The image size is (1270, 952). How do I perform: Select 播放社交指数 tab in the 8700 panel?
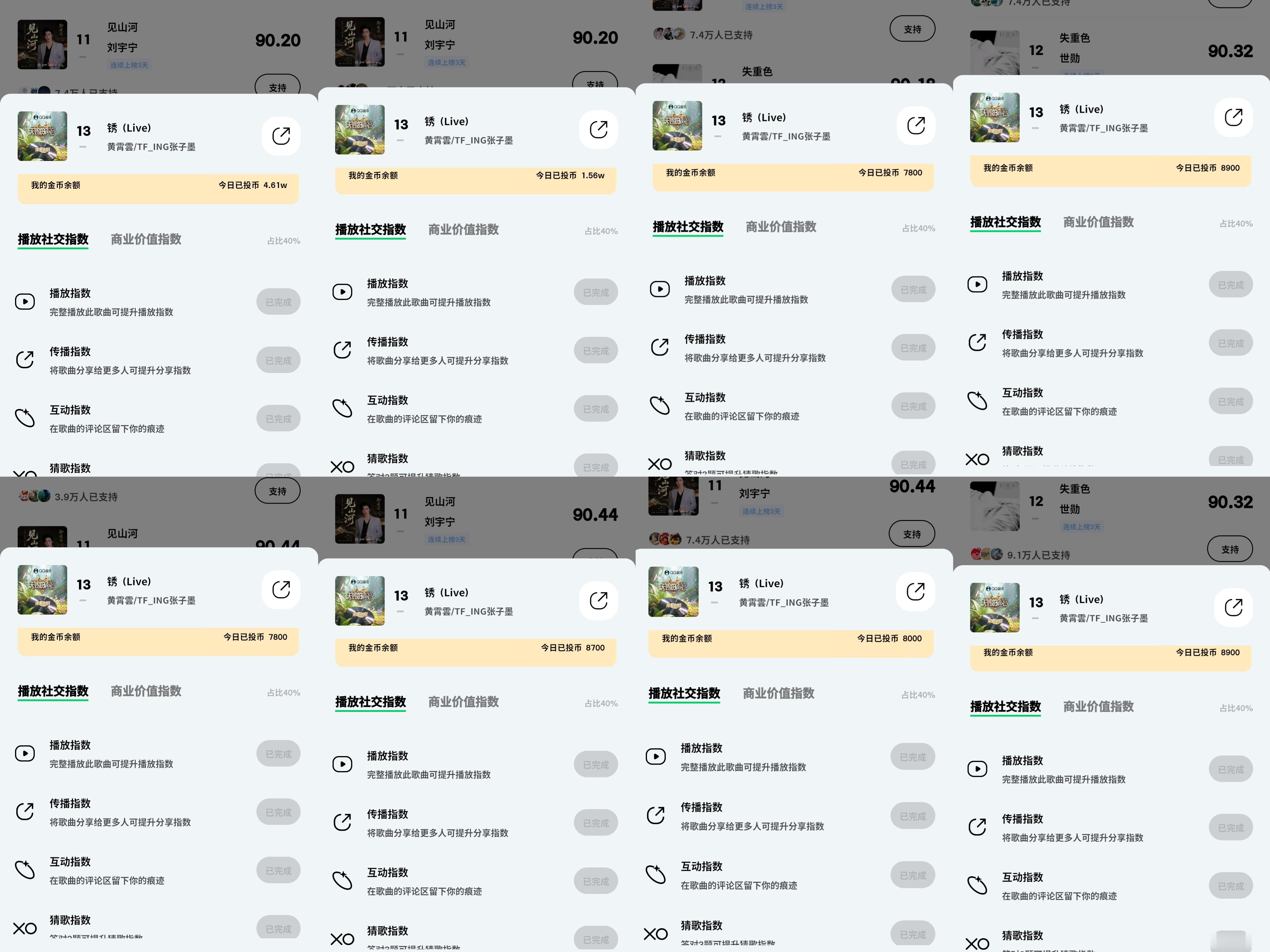[x=370, y=702]
